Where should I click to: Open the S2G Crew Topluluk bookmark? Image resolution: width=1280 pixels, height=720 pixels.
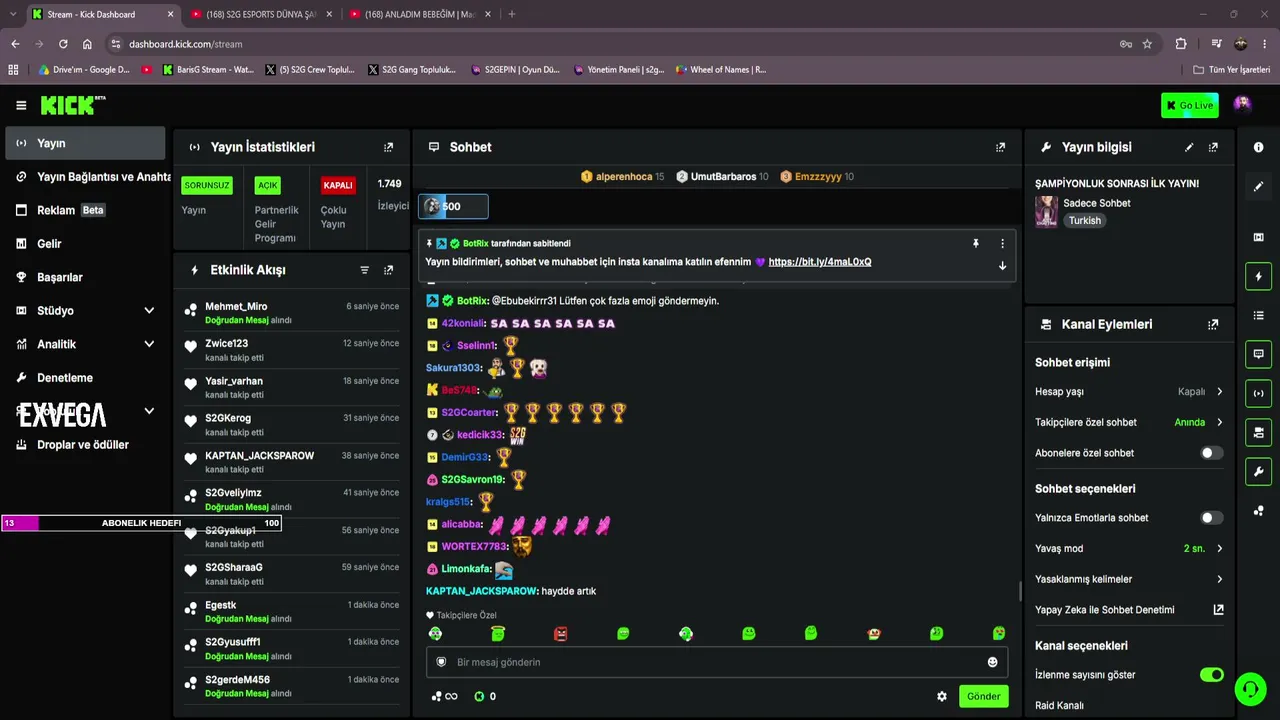[310, 70]
